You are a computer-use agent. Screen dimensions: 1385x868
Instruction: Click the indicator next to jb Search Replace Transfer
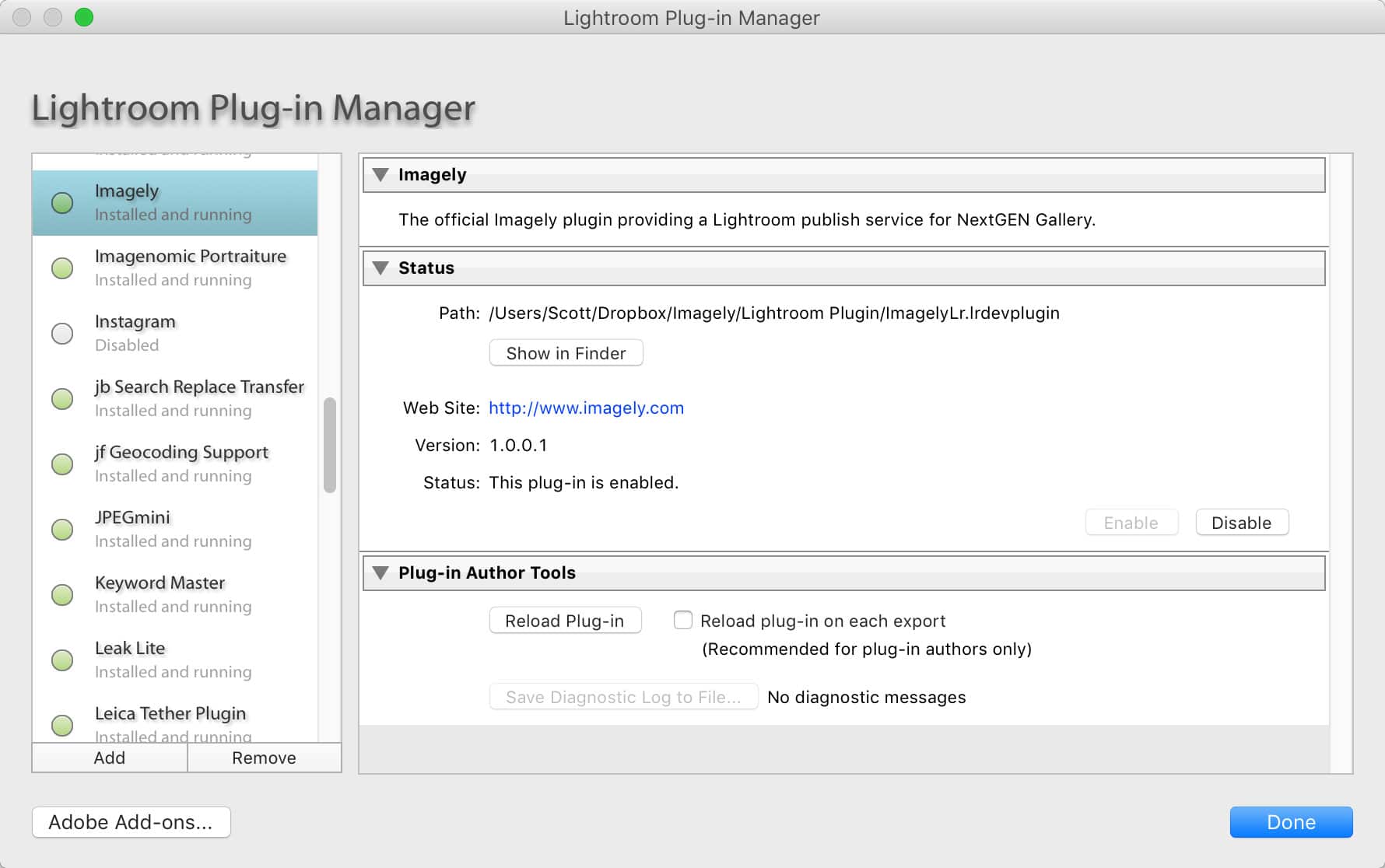pos(62,399)
